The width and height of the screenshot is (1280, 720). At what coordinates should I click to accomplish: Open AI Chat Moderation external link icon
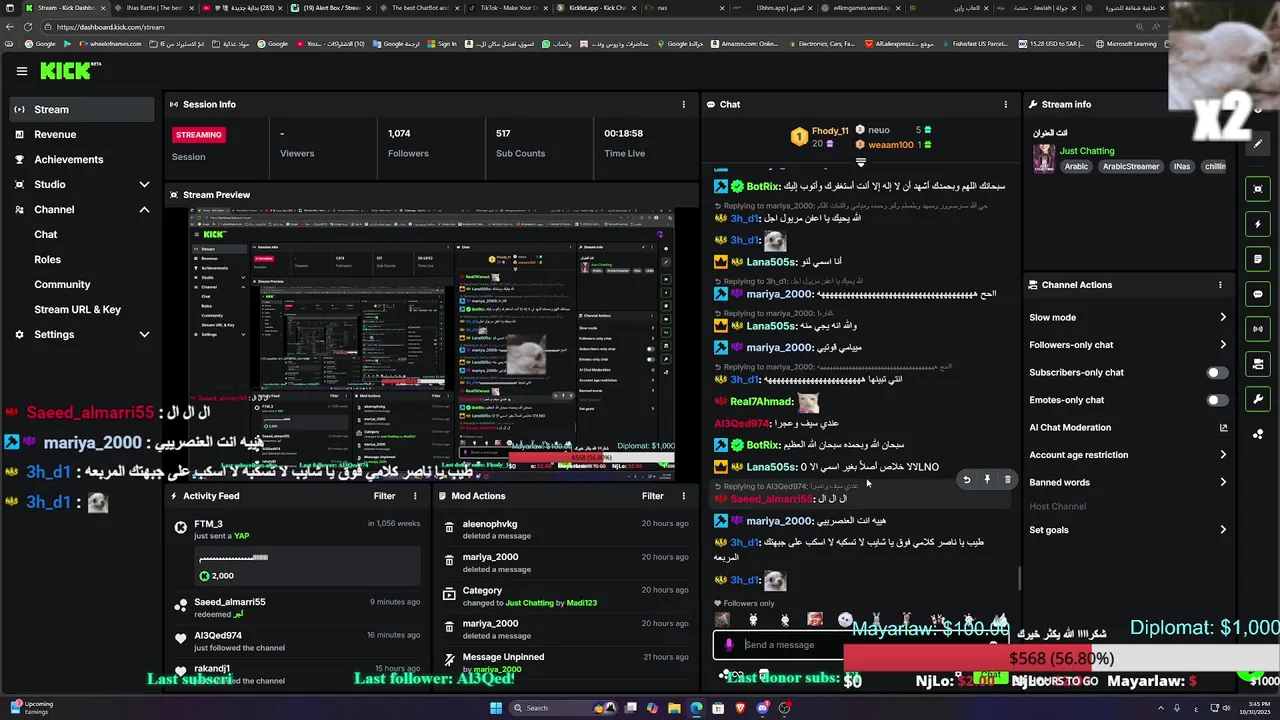pyautogui.click(x=1223, y=428)
